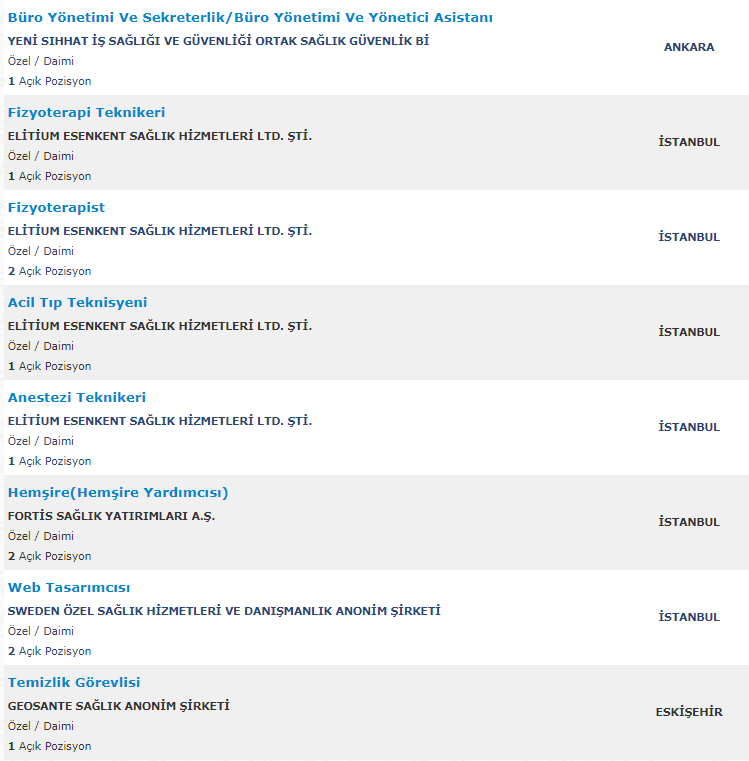Open the Anestezi Teknikeri job link
This screenshot has height=761, width=749.
76,398
